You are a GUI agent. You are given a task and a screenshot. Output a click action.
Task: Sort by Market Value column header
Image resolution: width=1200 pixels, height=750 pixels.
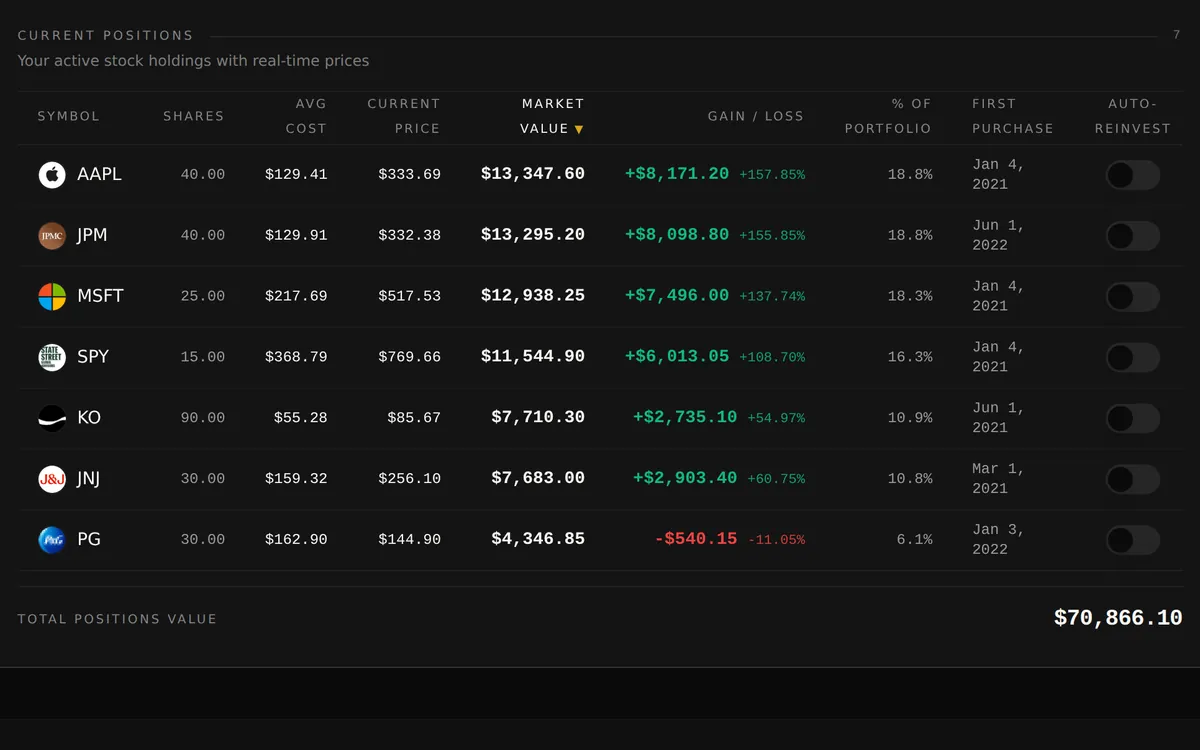click(552, 116)
